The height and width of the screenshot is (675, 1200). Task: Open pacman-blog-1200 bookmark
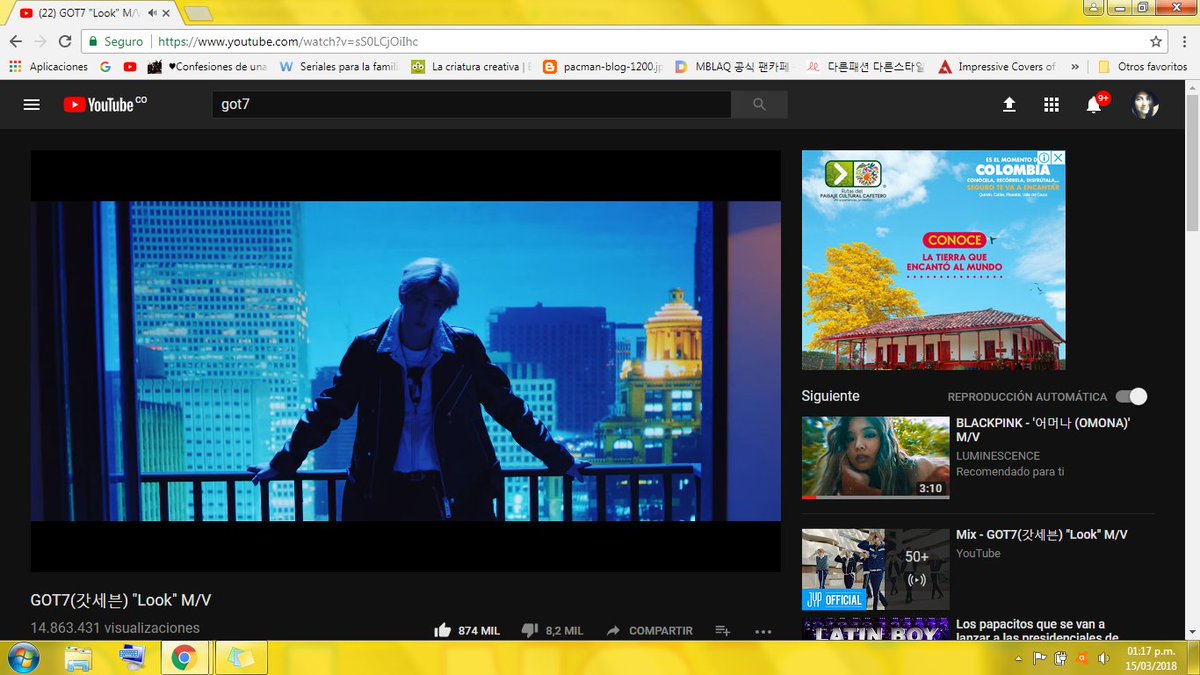[x=602, y=67]
